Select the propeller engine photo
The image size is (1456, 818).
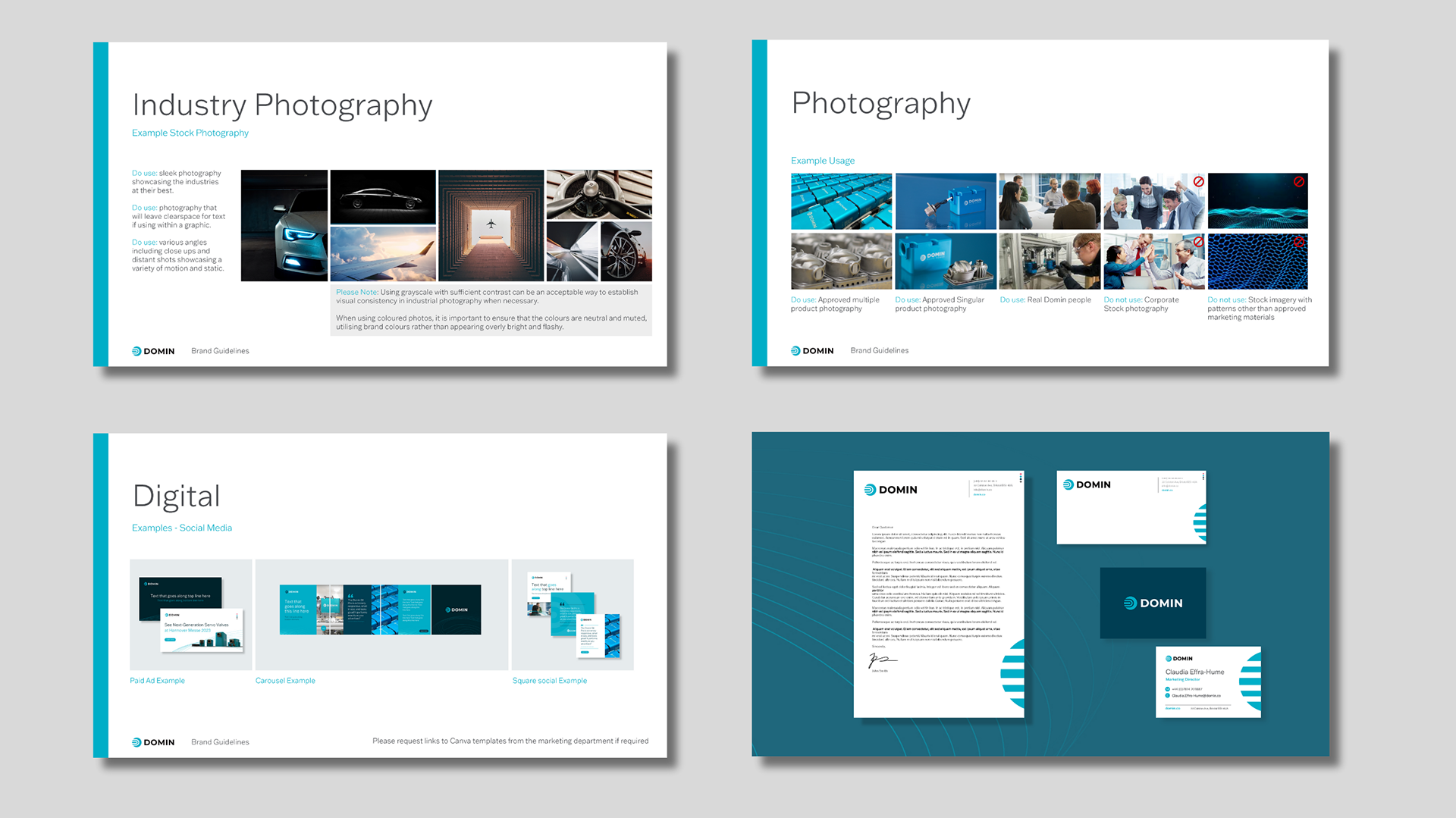pos(599,194)
